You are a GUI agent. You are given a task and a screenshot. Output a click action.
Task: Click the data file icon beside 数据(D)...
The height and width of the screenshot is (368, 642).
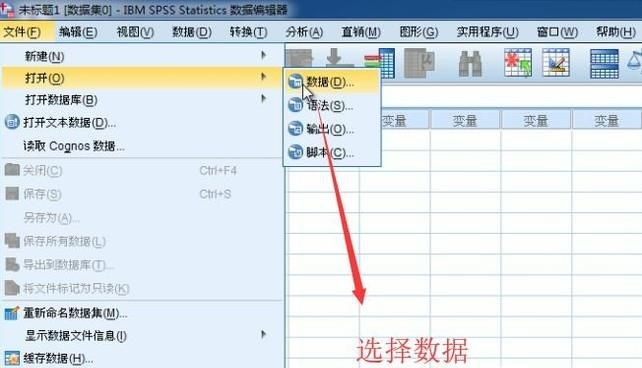[295, 81]
